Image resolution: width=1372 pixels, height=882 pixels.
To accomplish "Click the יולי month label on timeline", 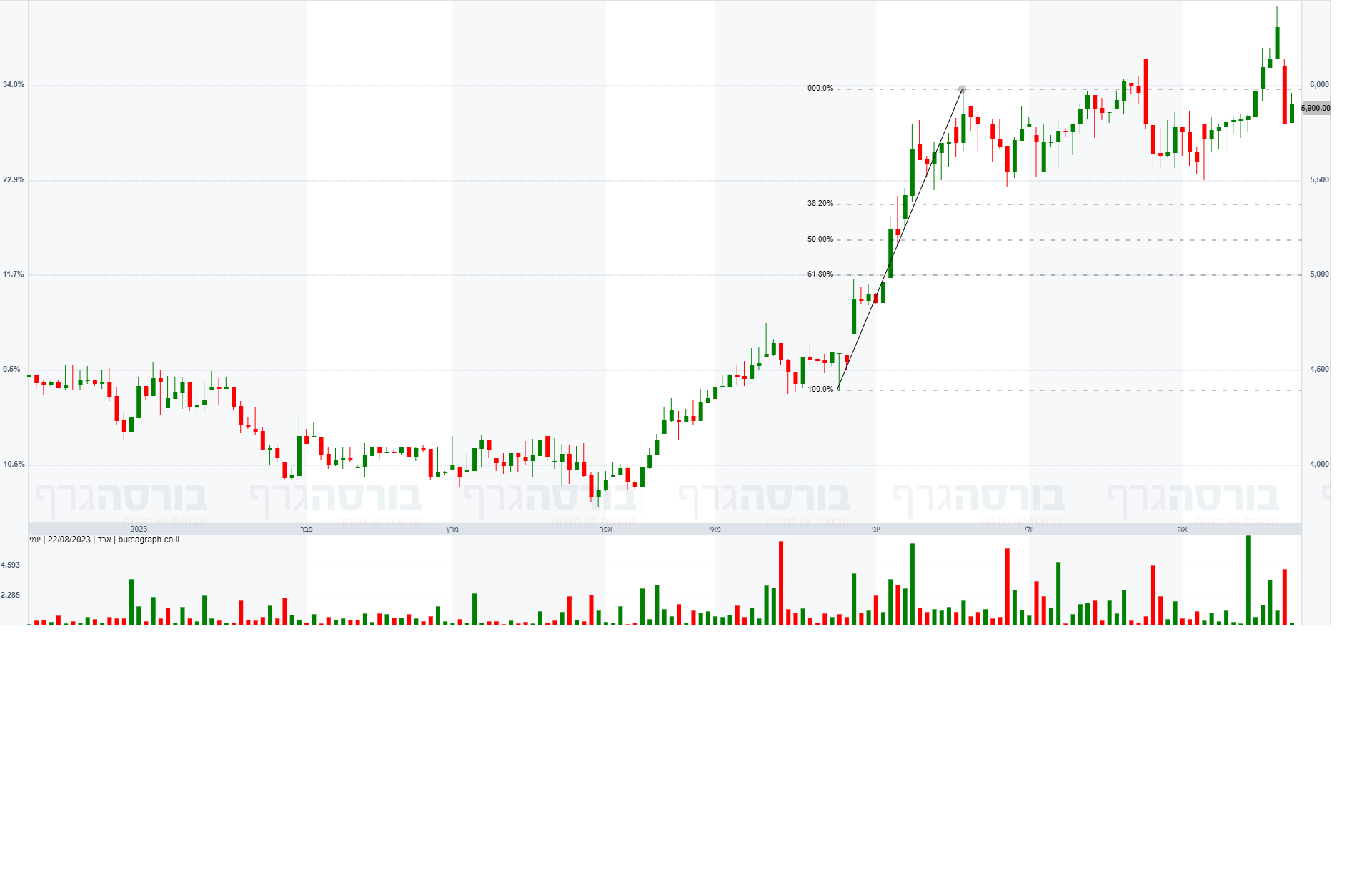I will (1029, 530).
